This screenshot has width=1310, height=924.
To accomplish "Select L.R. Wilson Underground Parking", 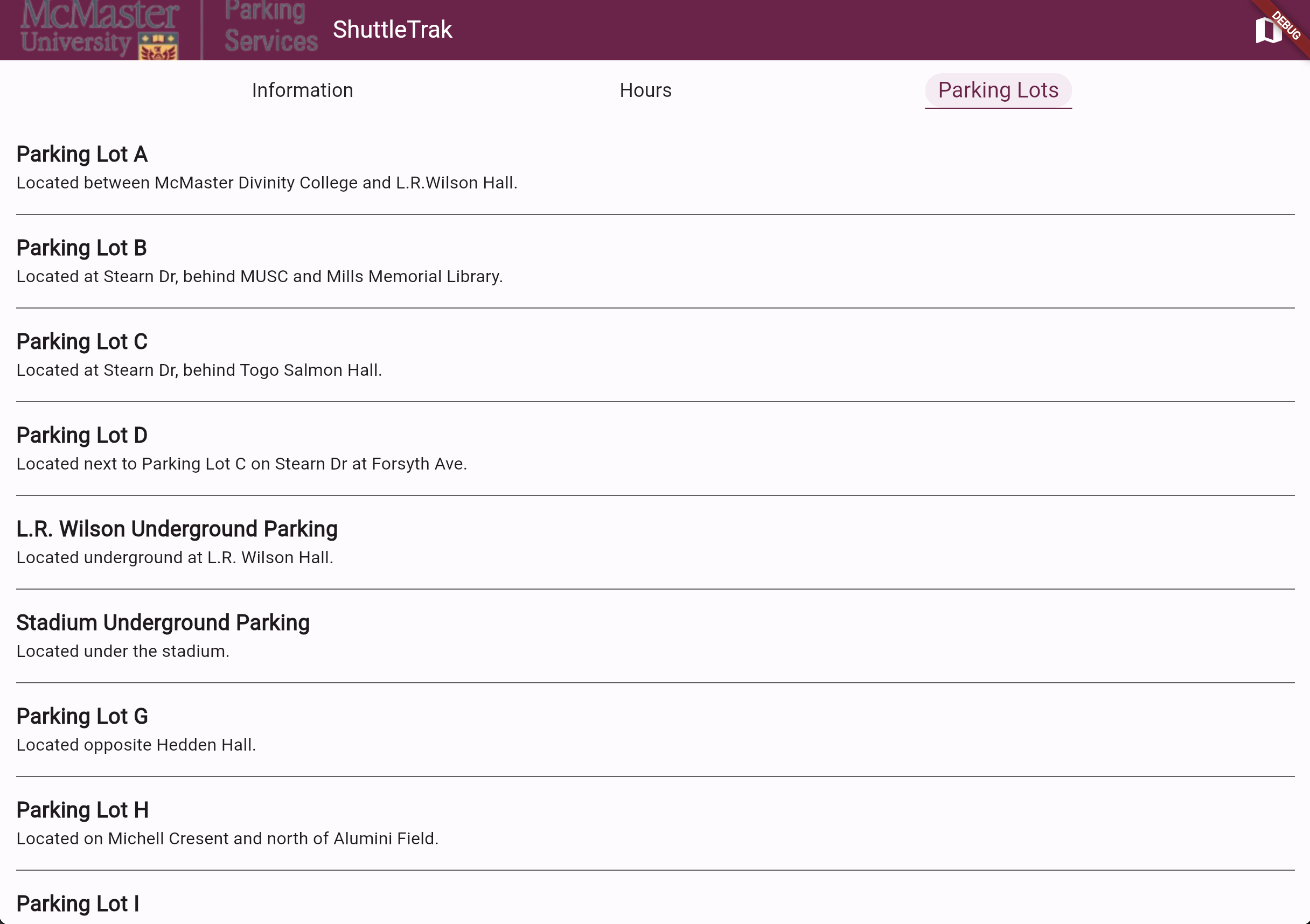I will (x=177, y=529).
